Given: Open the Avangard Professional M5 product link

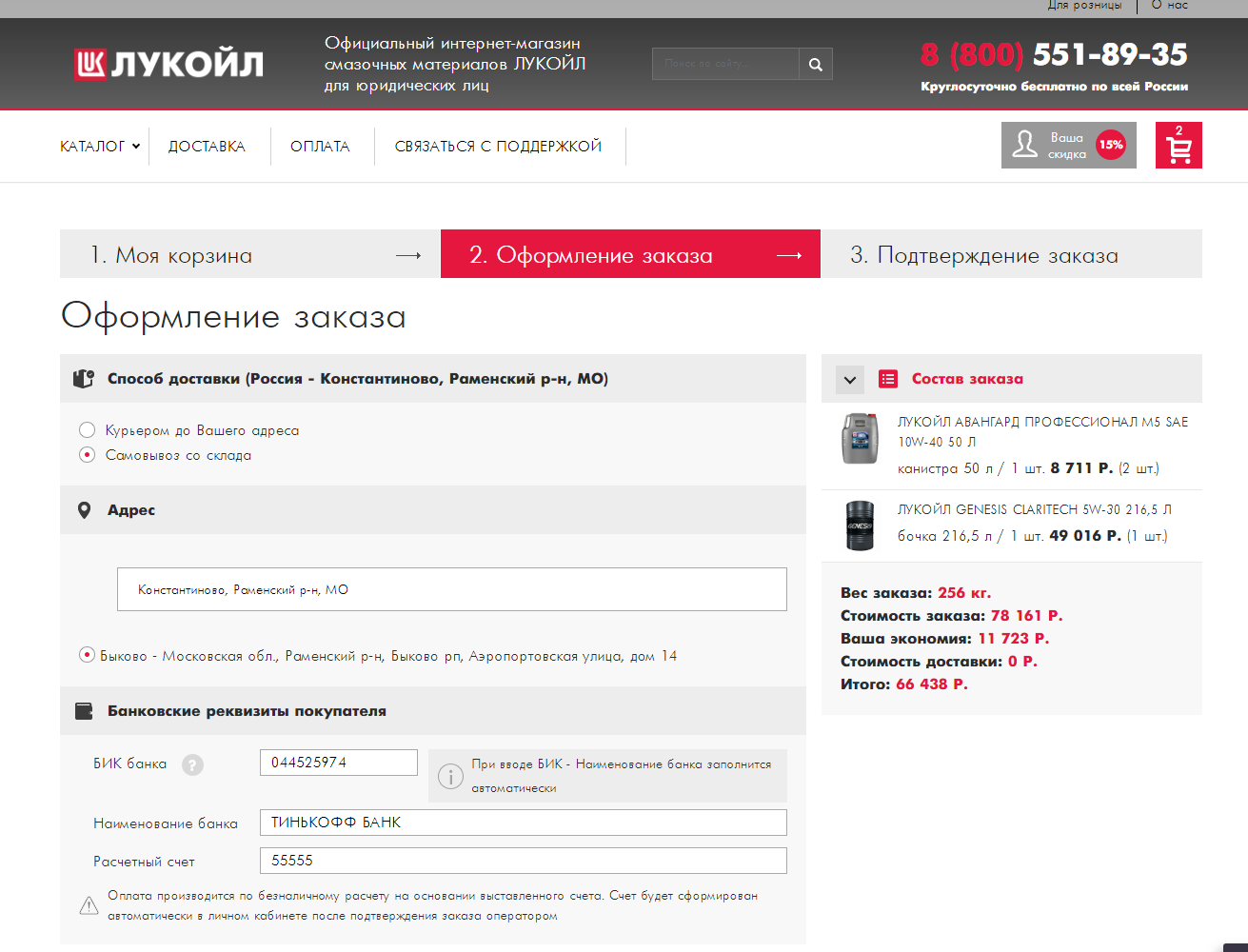Looking at the screenshot, I should (x=1042, y=431).
